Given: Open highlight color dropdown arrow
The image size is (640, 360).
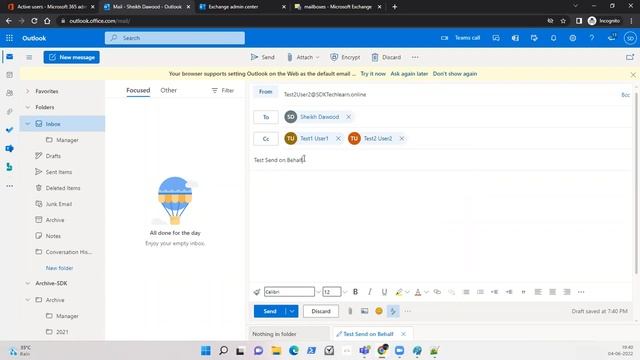Looking at the screenshot, I should (407, 292).
